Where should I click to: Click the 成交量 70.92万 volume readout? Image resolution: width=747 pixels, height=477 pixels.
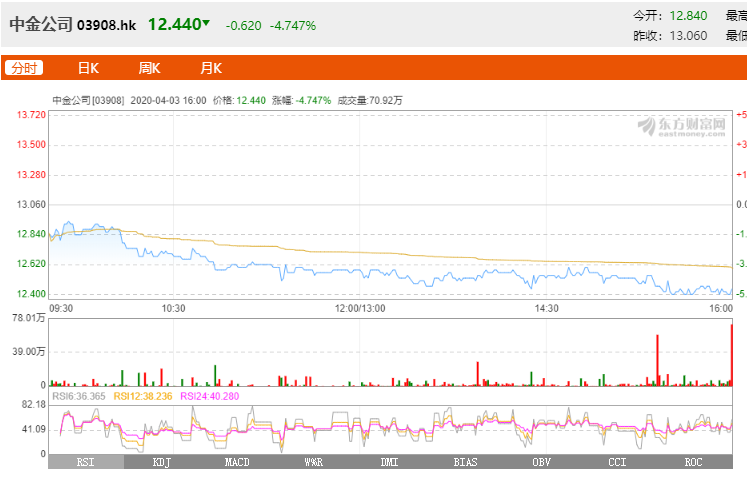370,101
